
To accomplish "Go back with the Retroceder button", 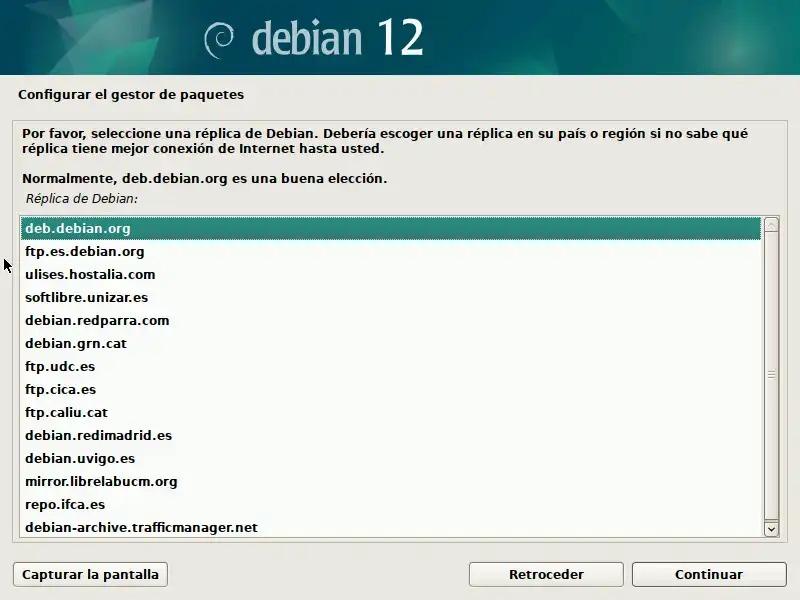I will tap(546, 574).
